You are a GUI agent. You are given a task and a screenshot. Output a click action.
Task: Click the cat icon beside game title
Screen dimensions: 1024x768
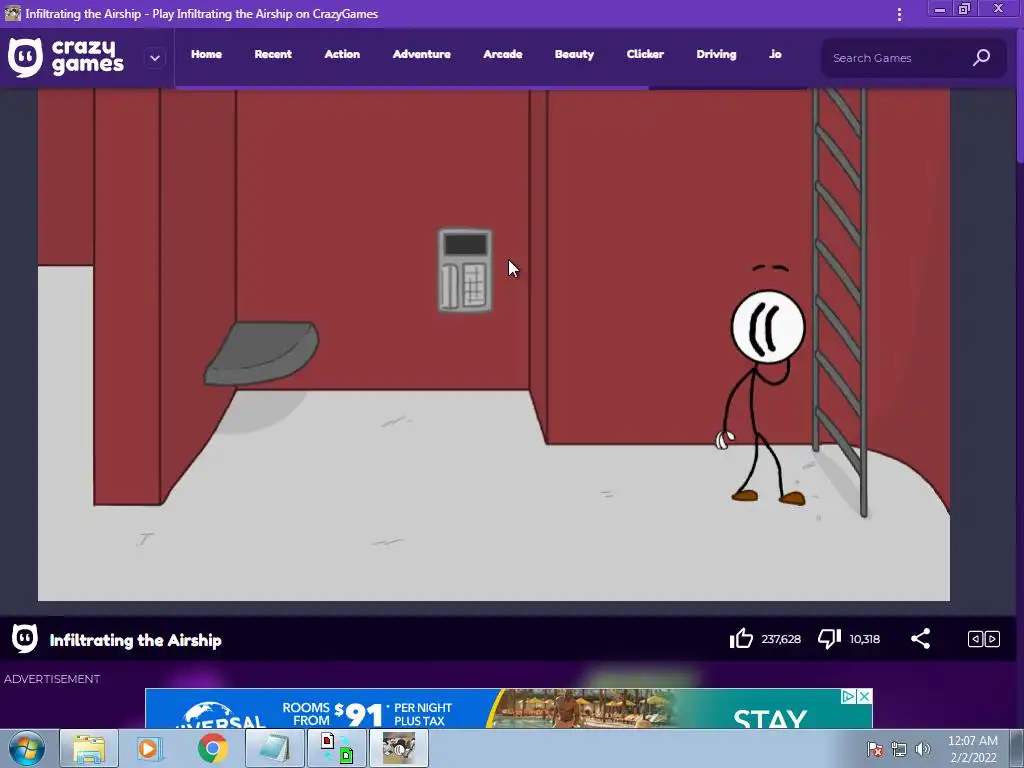click(x=25, y=639)
